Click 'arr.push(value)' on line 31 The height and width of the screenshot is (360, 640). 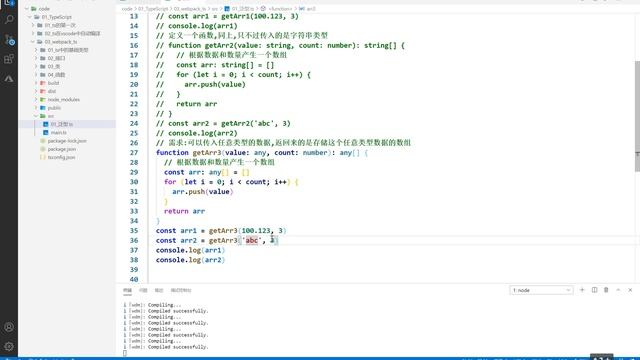point(202,191)
